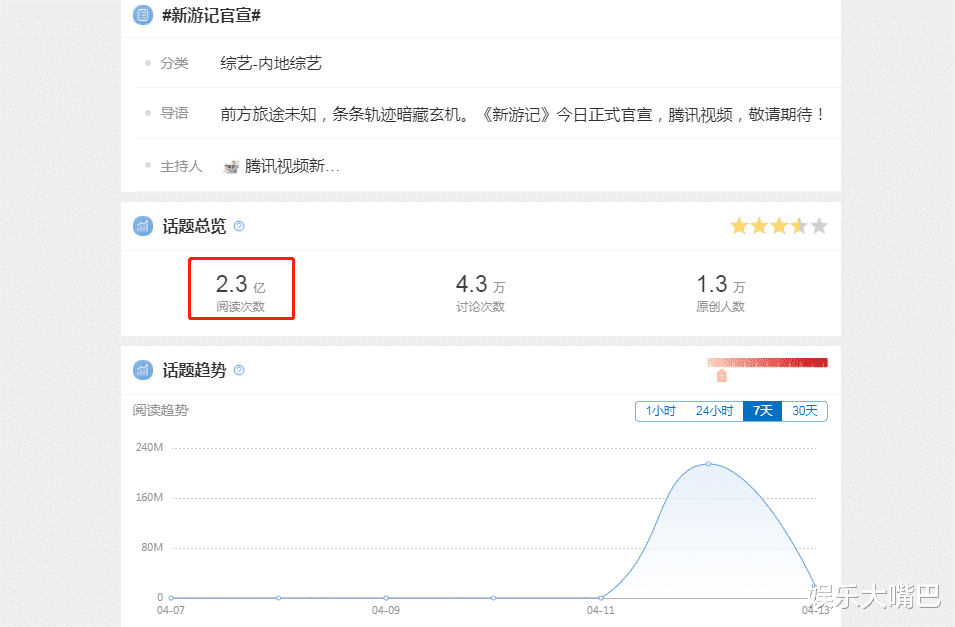
Task: Select the 7天 trend range tab
Action: point(763,411)
